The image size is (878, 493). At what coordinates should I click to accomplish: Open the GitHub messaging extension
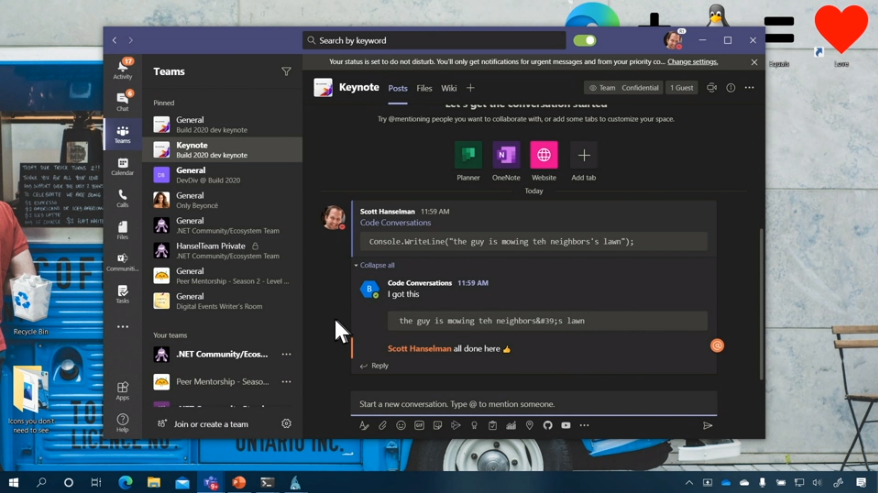pyautogui.click(x=548, y=425)
